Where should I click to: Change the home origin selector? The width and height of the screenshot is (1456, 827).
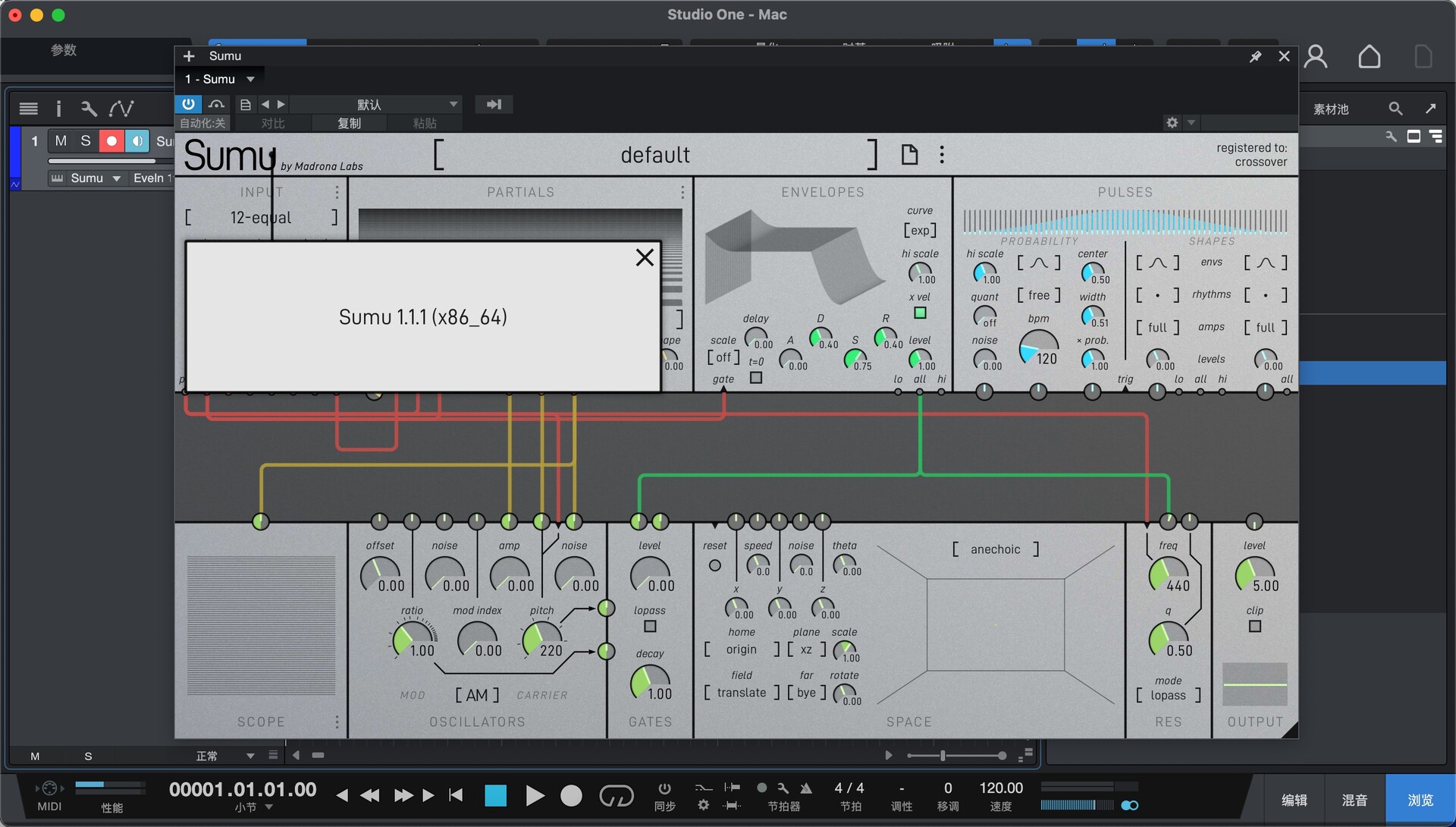tap(742, 649)
